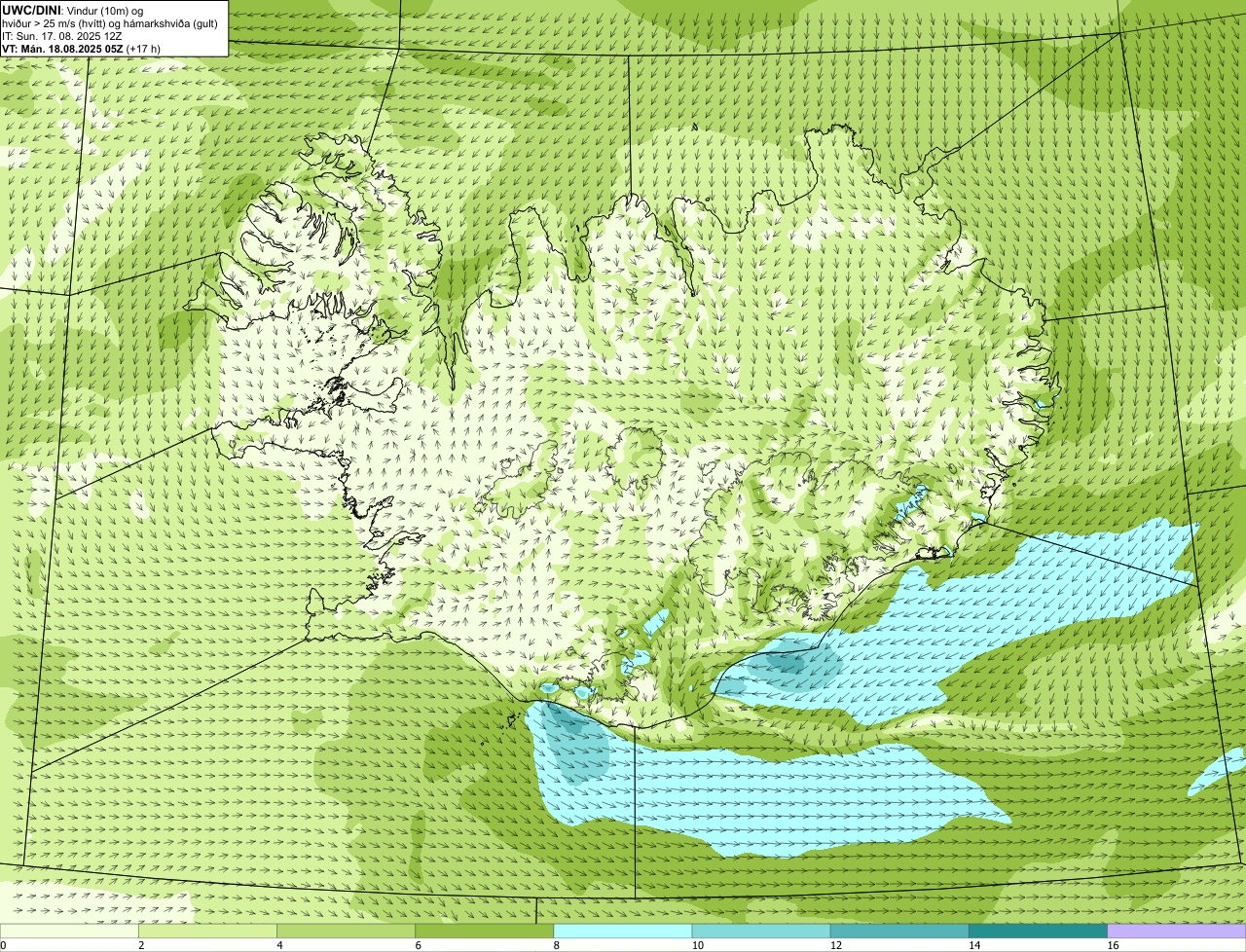This screenshot has height=952, width=1246.
Task: Click the legend scale label "8"
Action: [x=556, y=945]
